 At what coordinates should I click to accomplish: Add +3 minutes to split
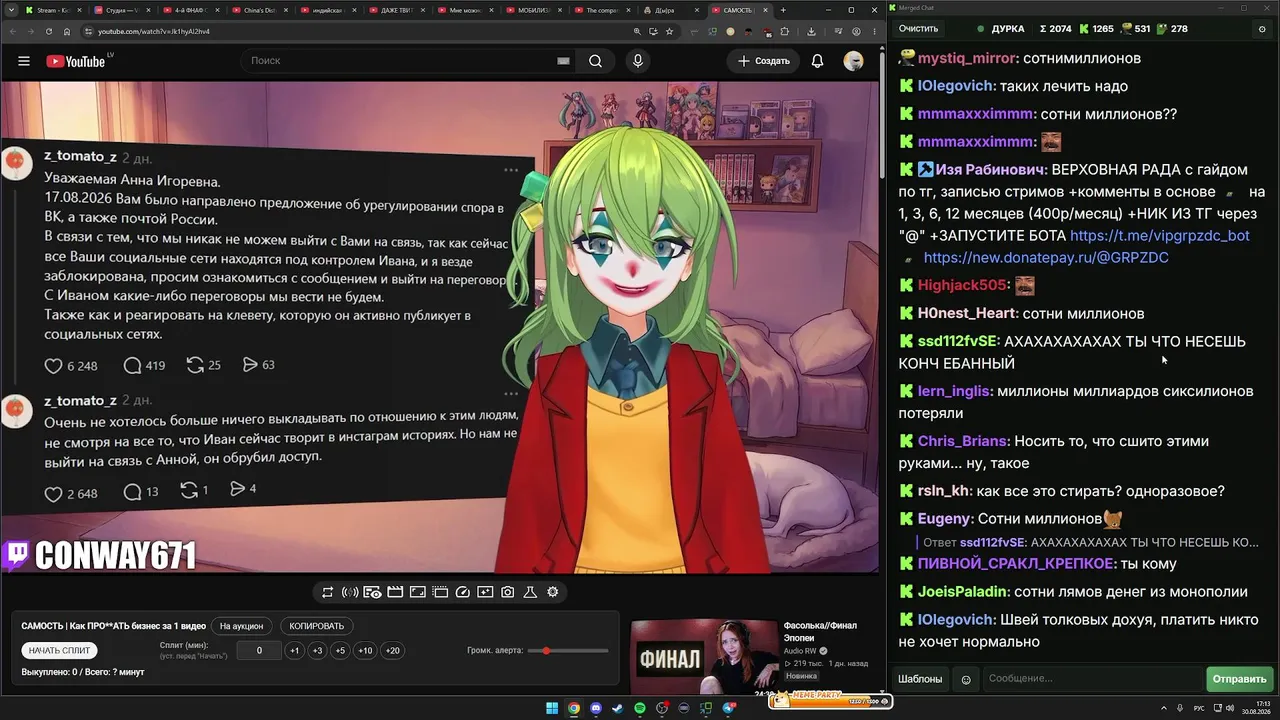(317, 650)
